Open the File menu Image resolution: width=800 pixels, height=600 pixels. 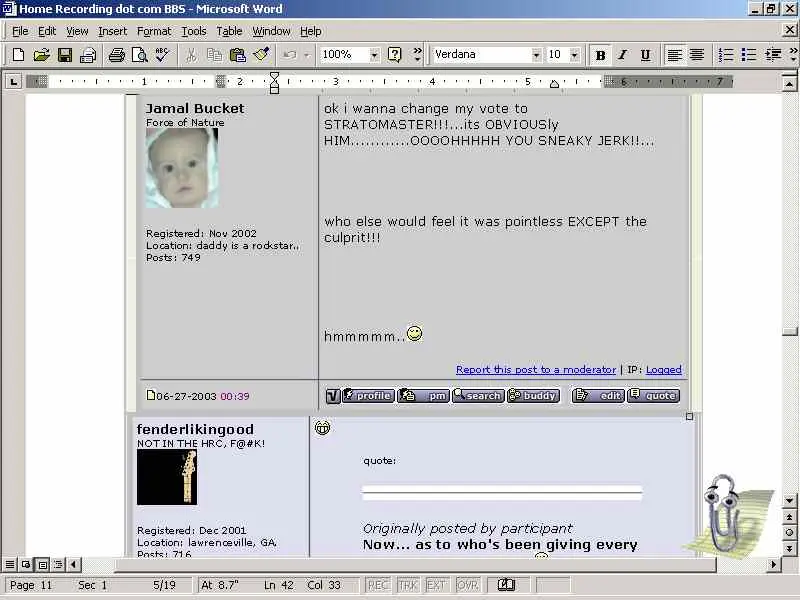[x=20, y=31]
